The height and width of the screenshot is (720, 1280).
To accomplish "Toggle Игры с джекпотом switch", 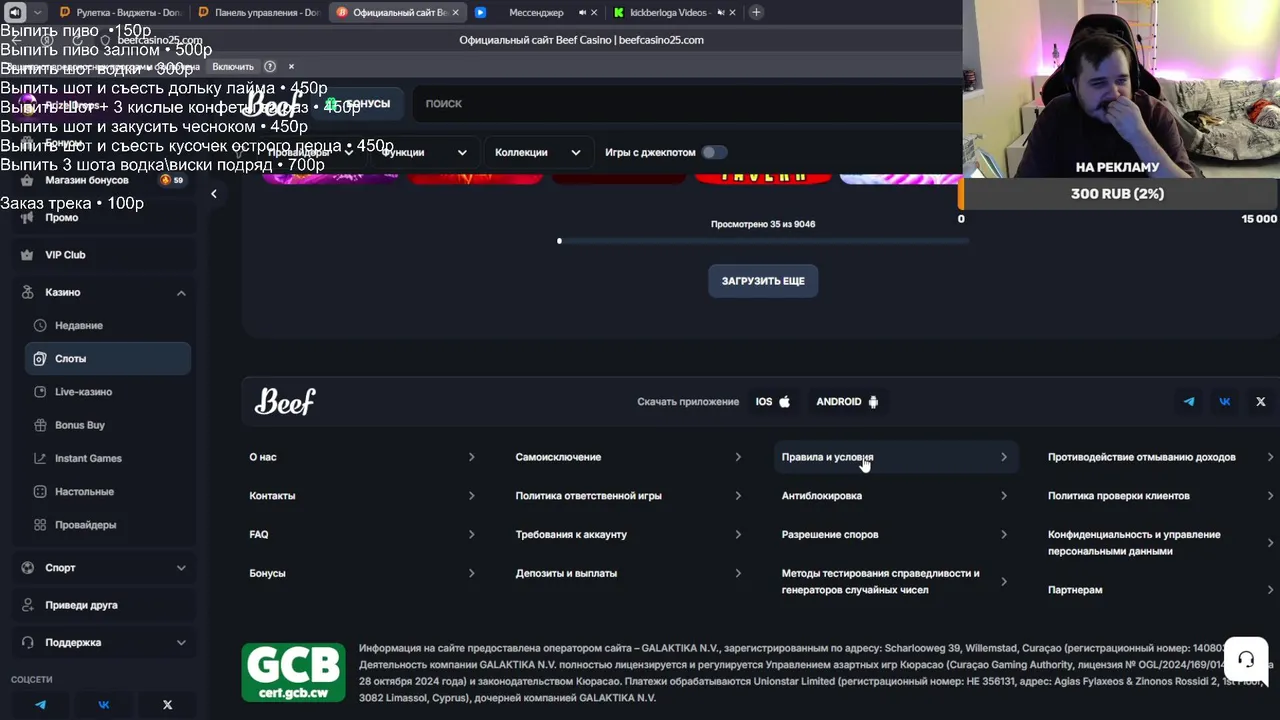I will (713, 152).
